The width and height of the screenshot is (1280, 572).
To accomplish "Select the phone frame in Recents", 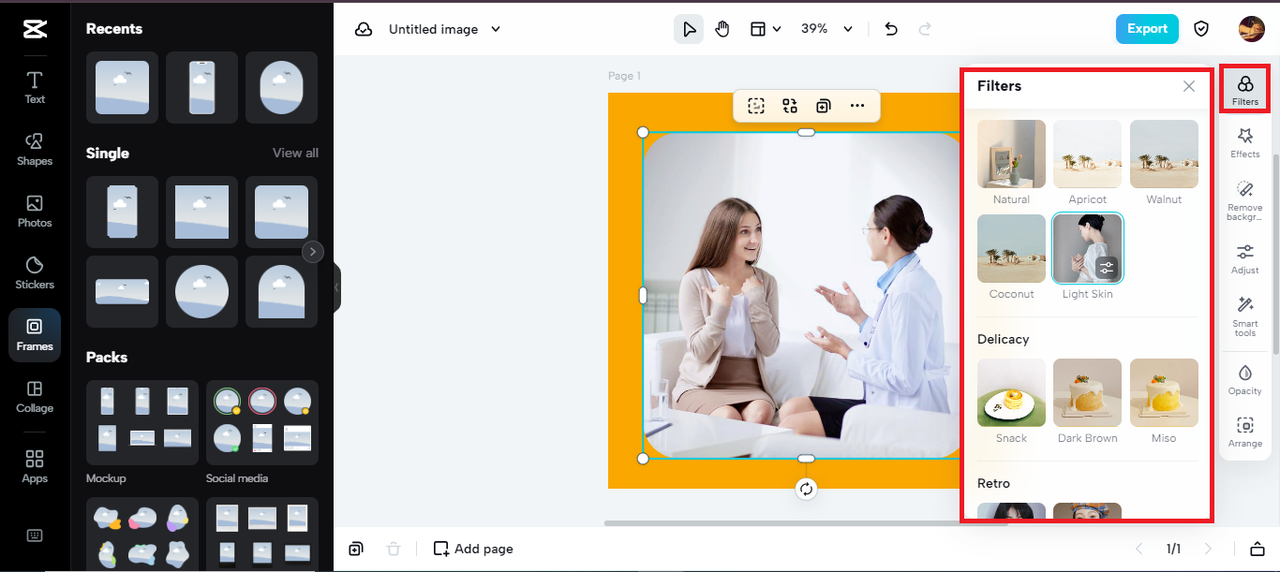I will pyautogui.click(x=202, y=88).
